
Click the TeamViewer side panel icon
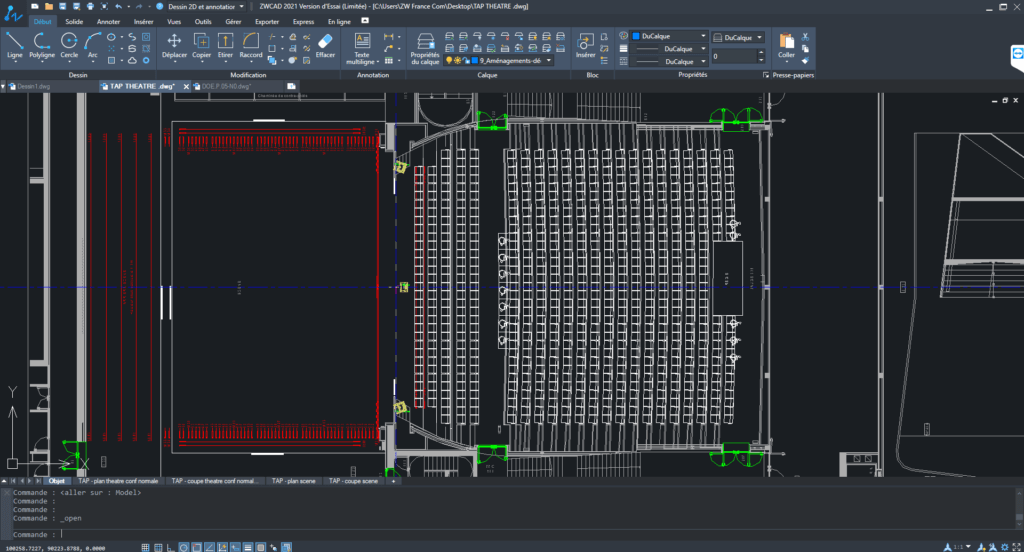pyautogui.click(x=1017, y=56)
